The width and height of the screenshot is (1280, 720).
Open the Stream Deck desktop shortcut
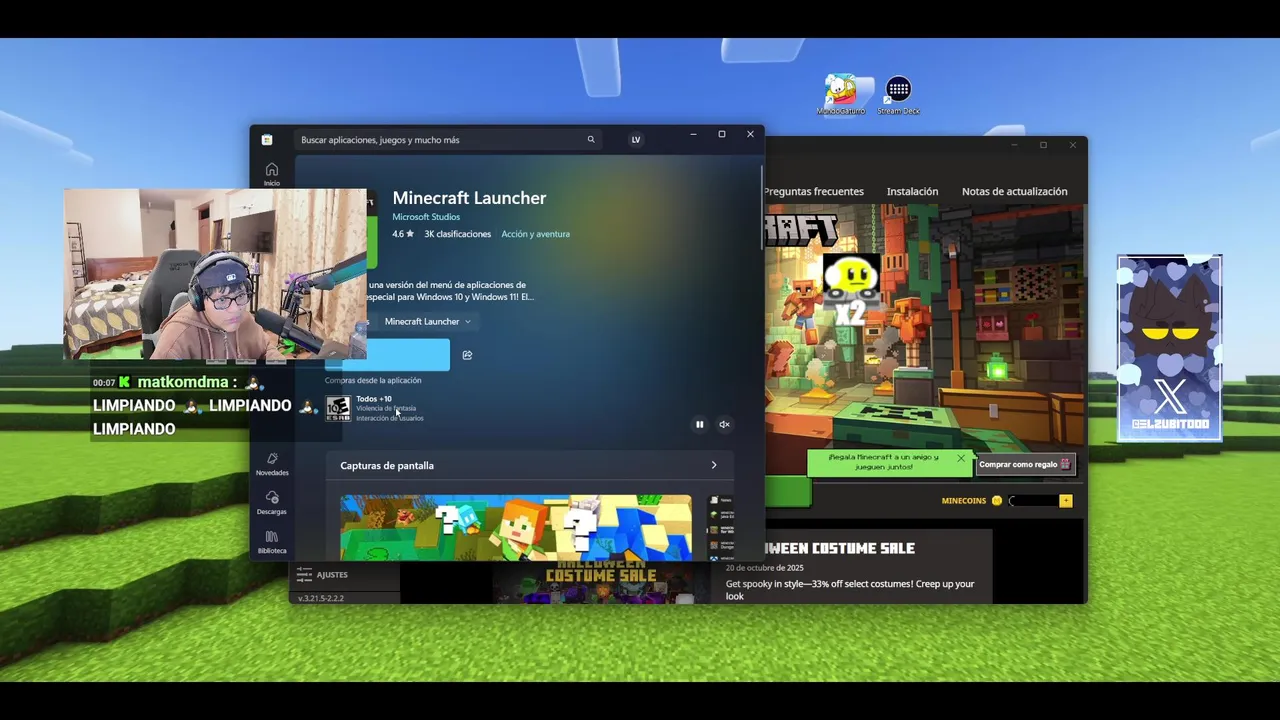(x=898, y=96)
